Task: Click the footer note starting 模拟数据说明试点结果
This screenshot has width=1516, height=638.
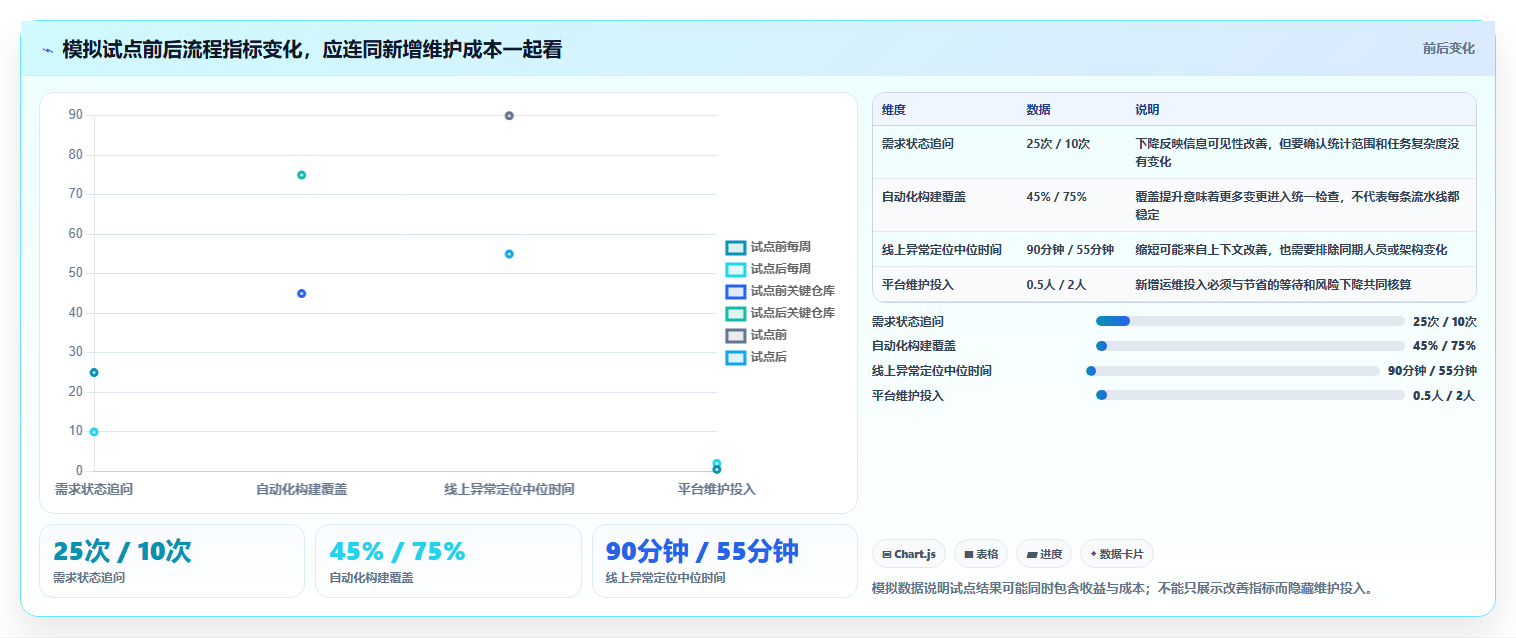Action: pos(1122,588)
